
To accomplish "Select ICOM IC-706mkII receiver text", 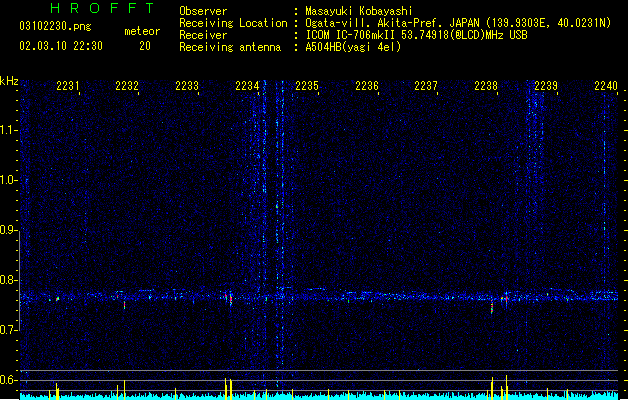I will pyautogui.click(x=416, y=35).
